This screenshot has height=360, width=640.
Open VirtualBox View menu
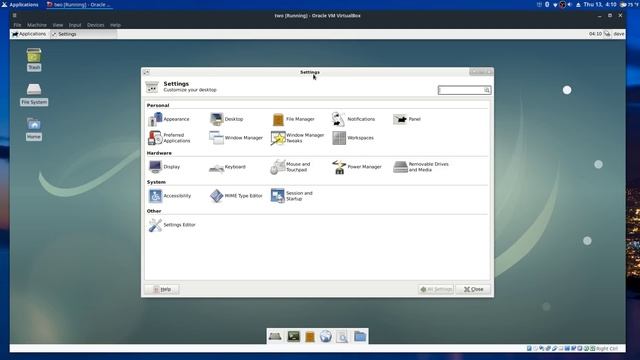[58, 25]
